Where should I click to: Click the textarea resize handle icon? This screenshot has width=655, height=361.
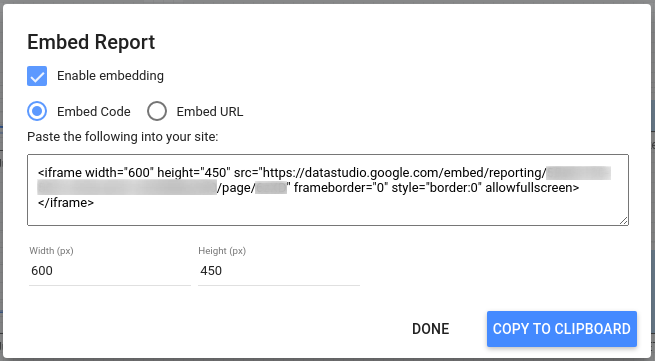pyautogui.click(x=623, y=221)
